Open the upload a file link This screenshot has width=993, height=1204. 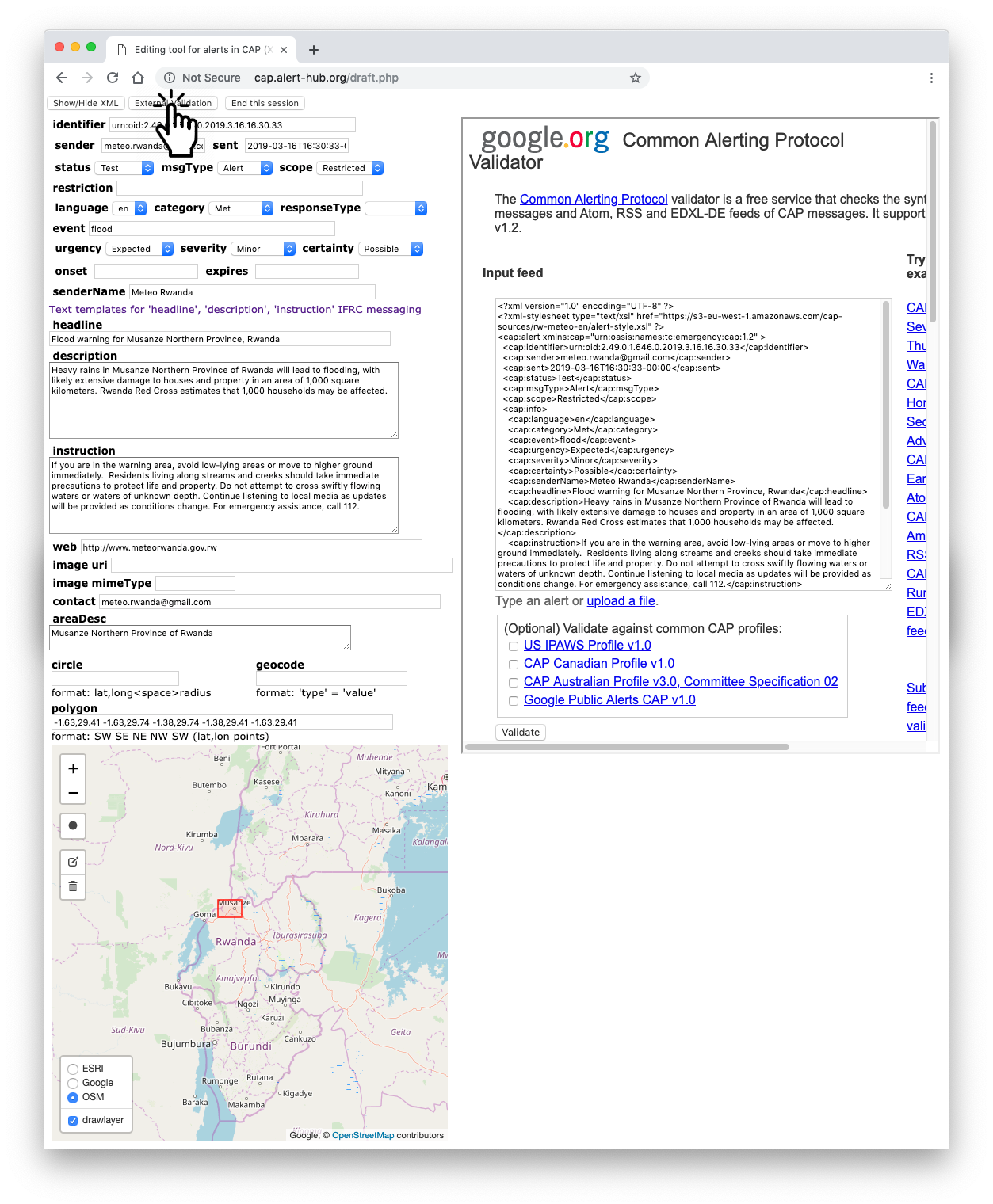(621, 601)
